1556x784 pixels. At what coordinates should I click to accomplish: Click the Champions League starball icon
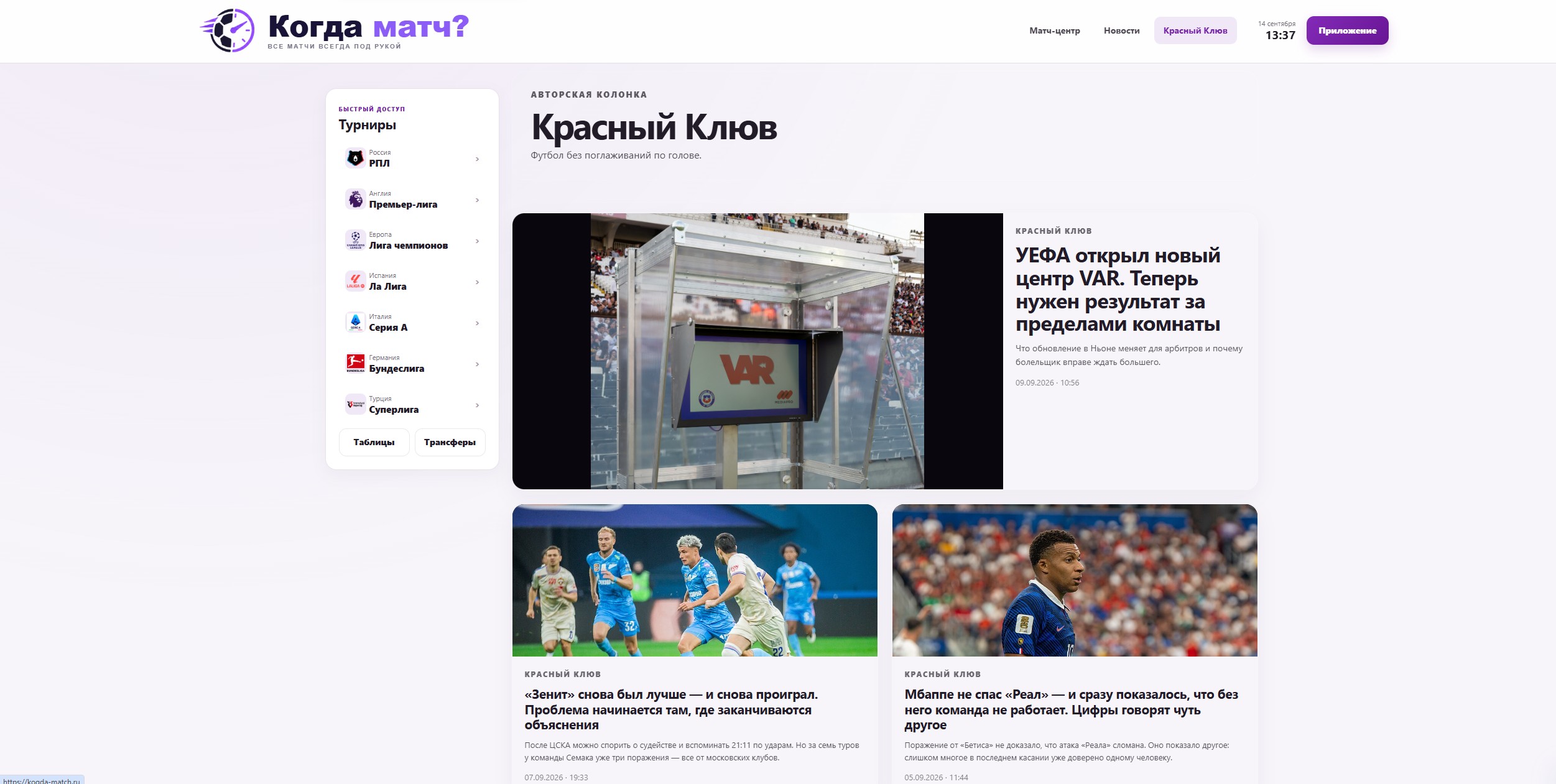tap(355, 241)
